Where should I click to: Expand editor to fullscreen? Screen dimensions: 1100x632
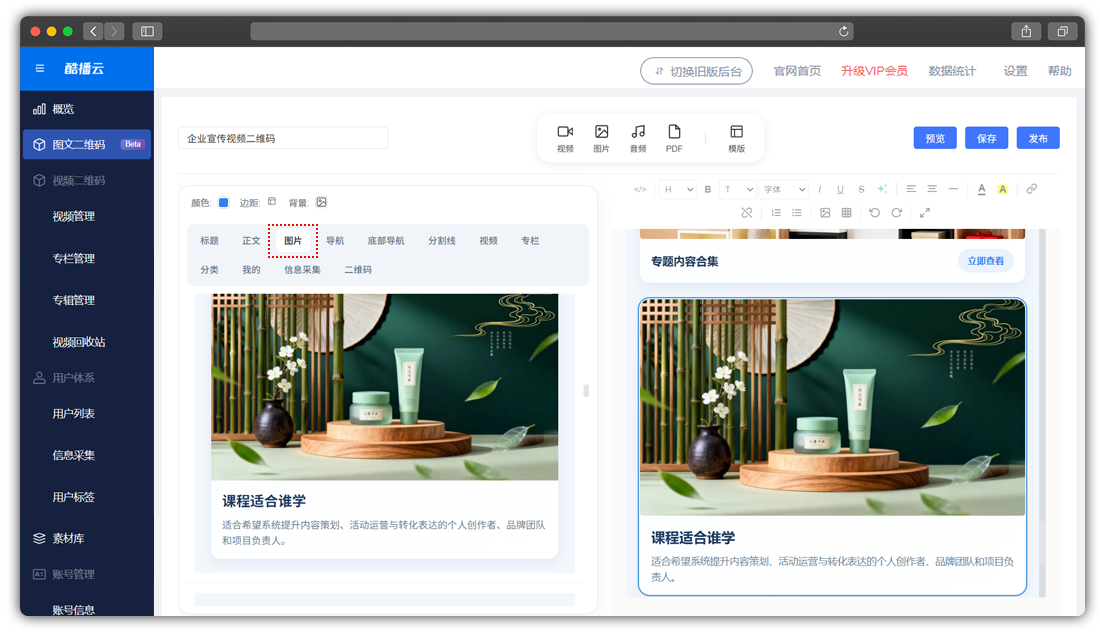point(924,213)
